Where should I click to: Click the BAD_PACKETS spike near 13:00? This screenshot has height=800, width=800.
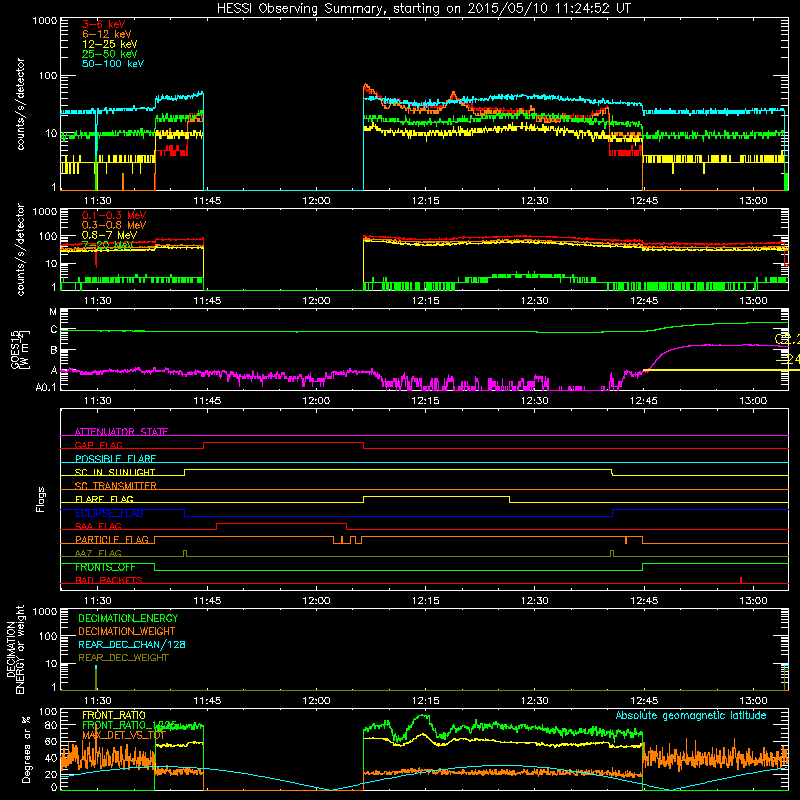740,580
